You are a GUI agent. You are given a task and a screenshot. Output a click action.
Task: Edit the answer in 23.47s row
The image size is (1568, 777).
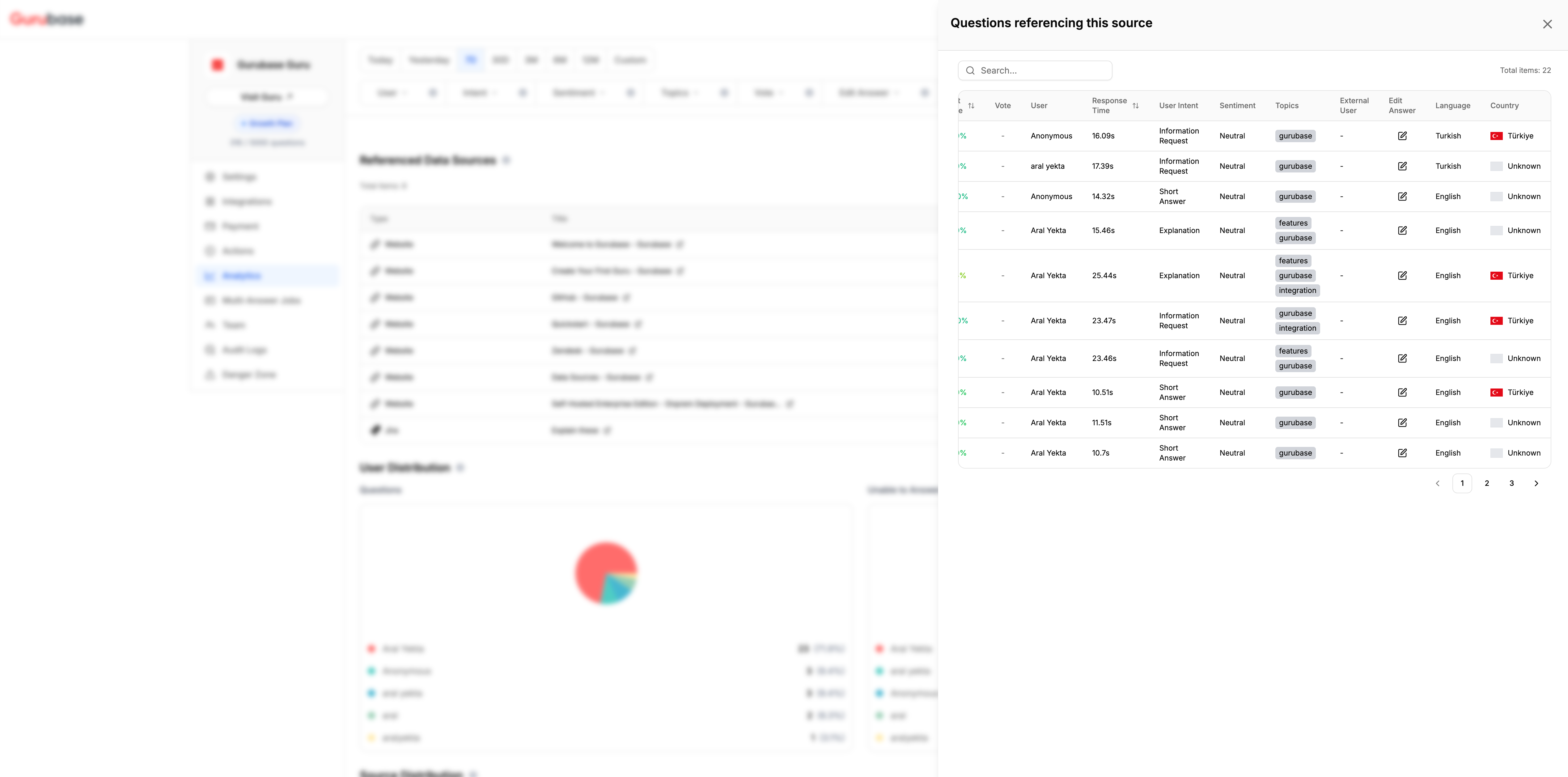1402,321
